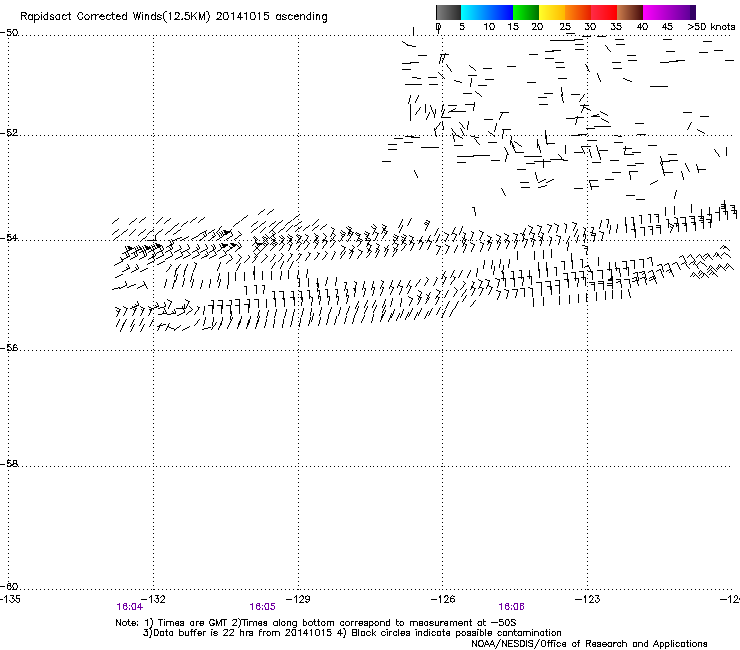This screenshot has width=740, height=650.
Task: Click the cyan 5-10 knots color swatch
Action: pyautogui.click(x=474, y=12)
